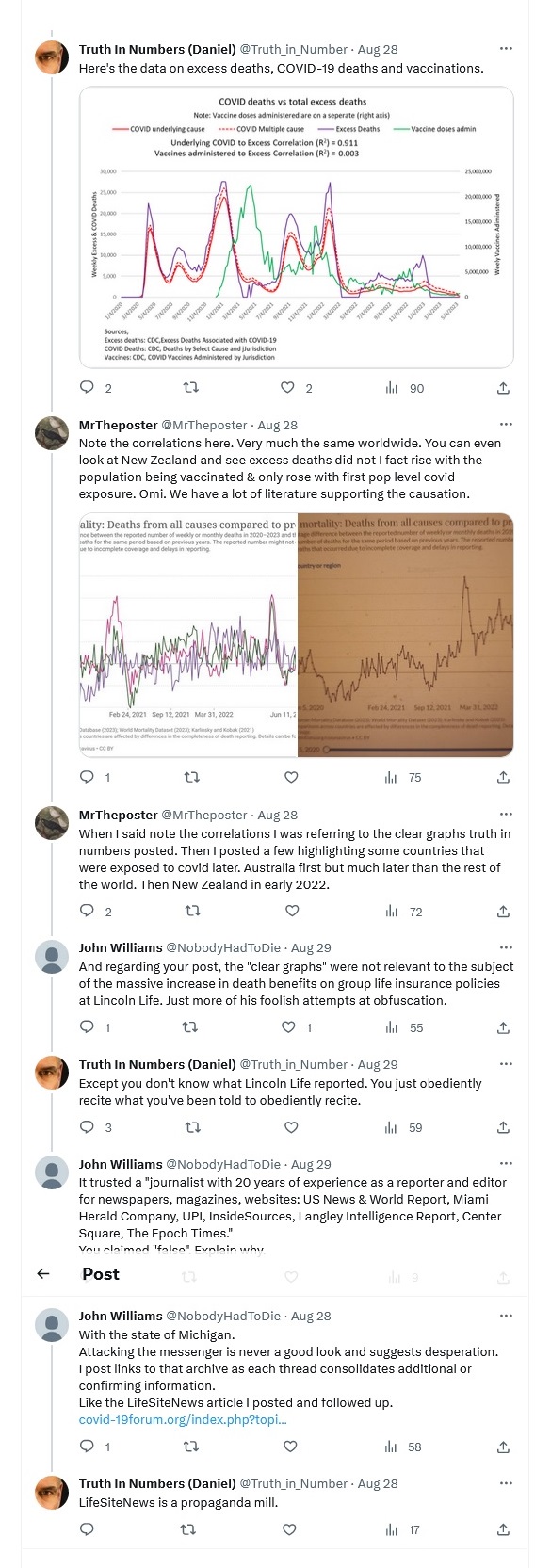Open the covid-19forum.org link
Screen dimensions: 551x1568
183,1419
